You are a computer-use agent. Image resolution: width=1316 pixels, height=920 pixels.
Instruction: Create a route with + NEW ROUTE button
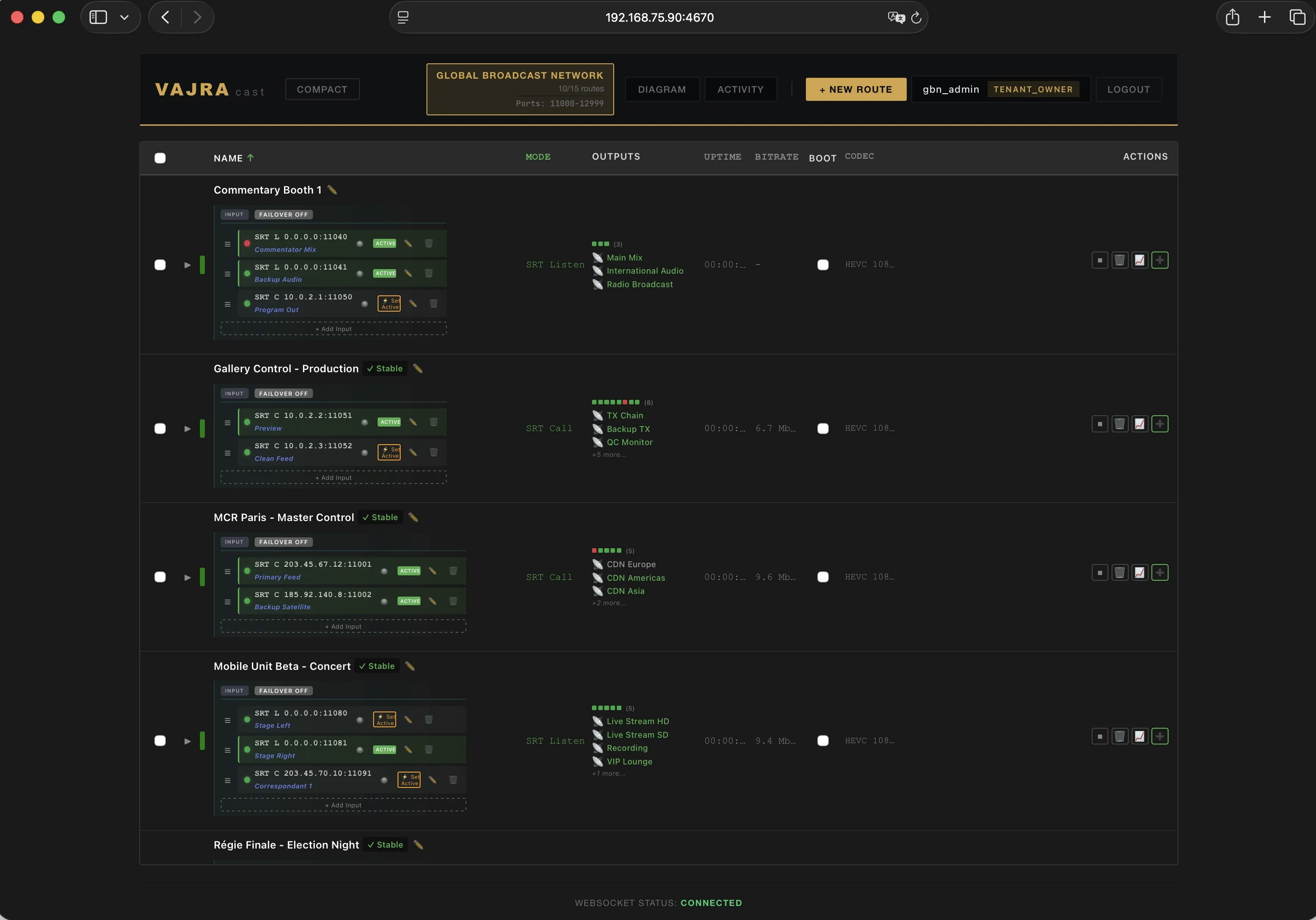point(855,89)
